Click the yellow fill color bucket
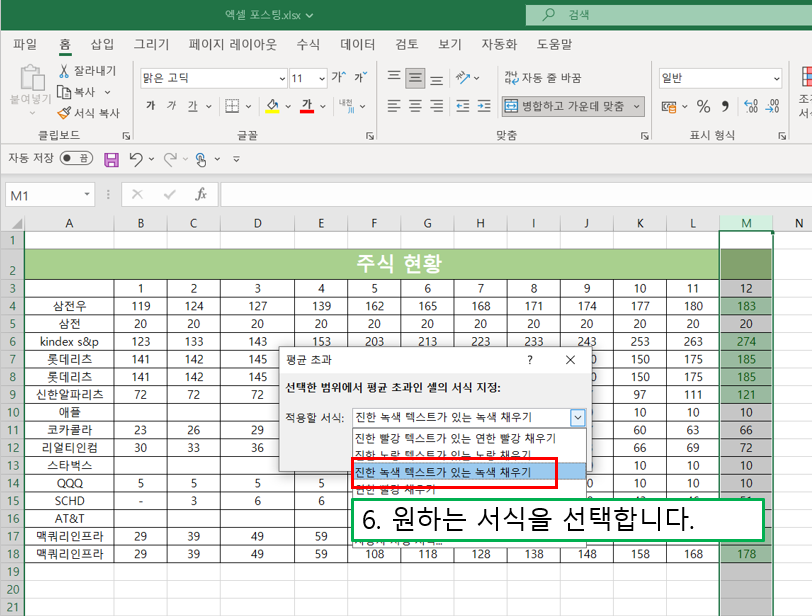This screenshot has height=616, width=812. [x=272, y=106]
